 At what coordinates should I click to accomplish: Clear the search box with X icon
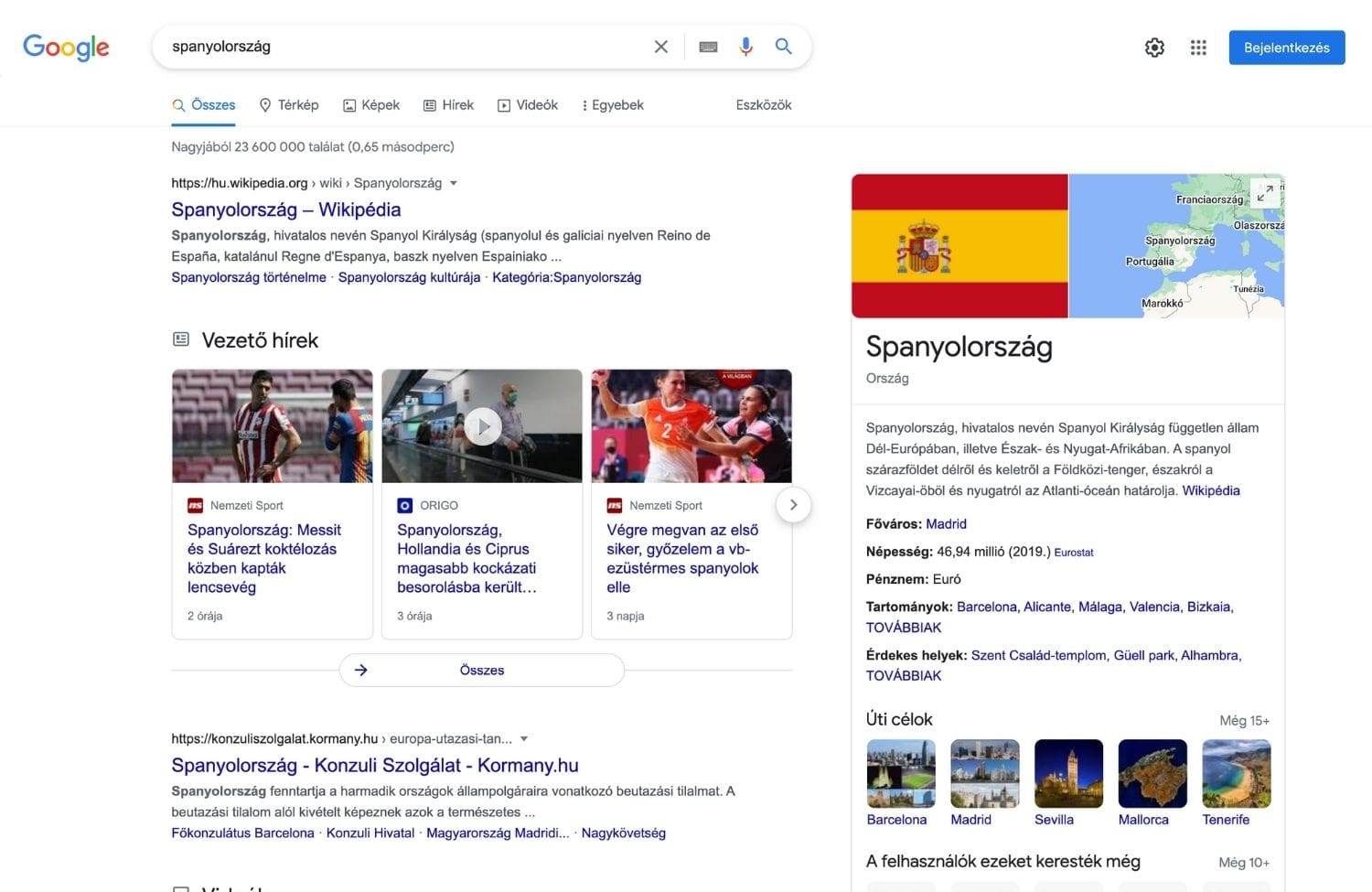coord(660,47)
